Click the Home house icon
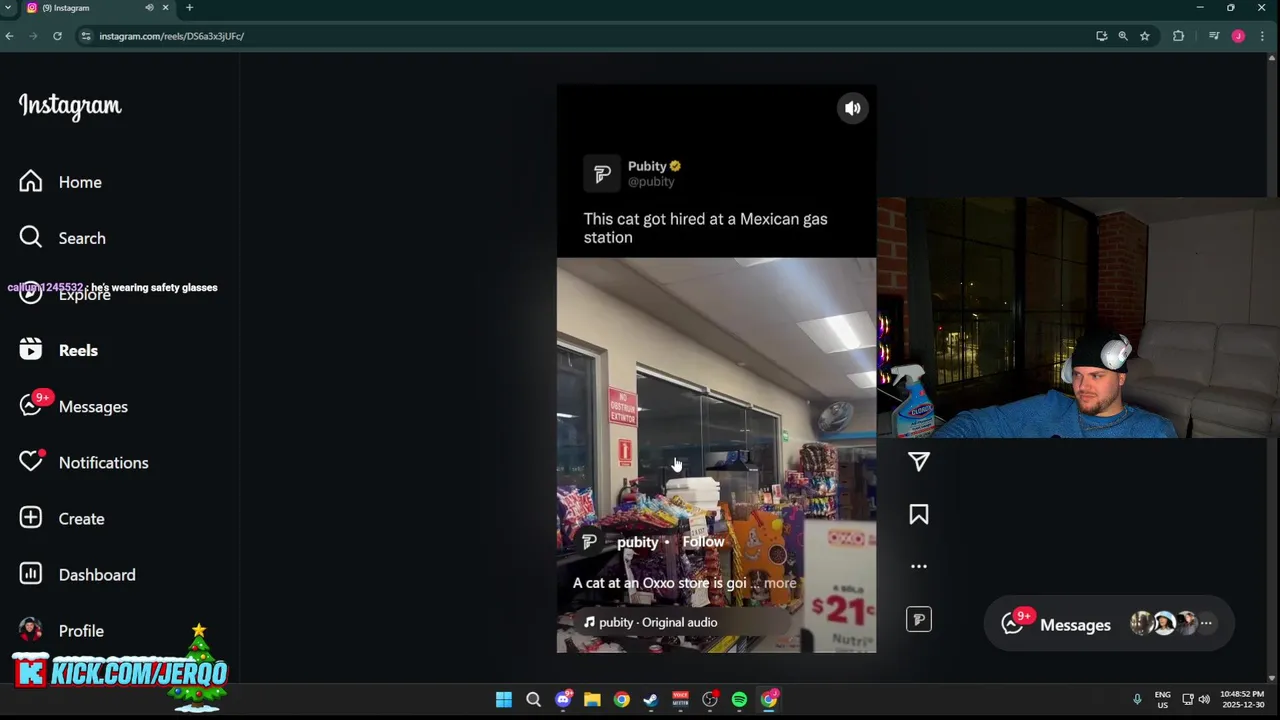This screenshot has height=720, width=1280. [x=31, y=181]
